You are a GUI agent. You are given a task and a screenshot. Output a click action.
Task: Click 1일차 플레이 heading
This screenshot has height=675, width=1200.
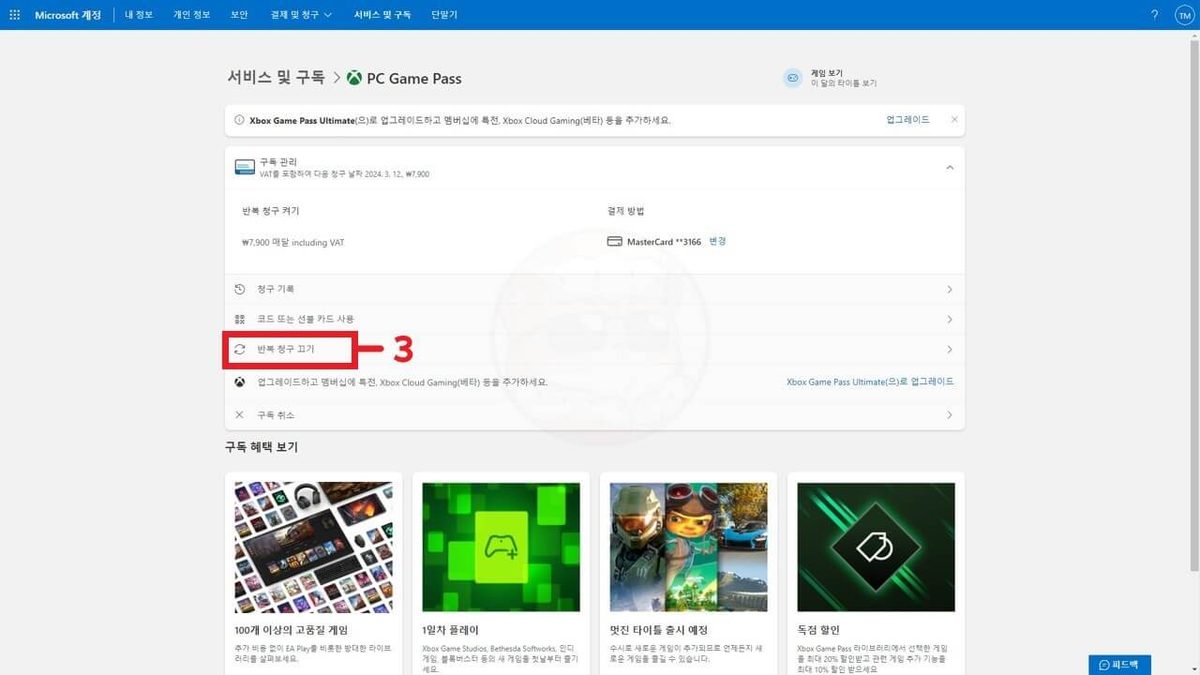[x=450, y=630]
